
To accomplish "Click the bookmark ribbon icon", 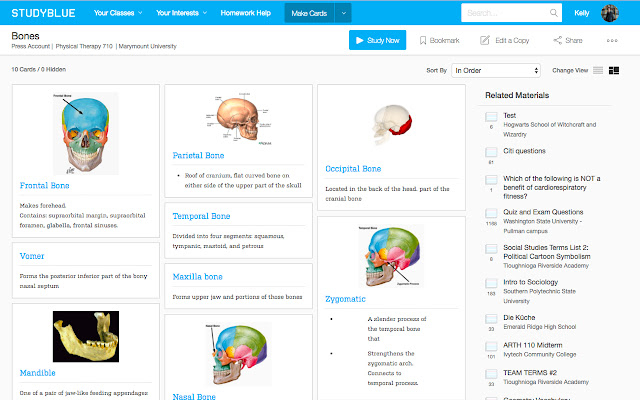I will click(423, 40).
